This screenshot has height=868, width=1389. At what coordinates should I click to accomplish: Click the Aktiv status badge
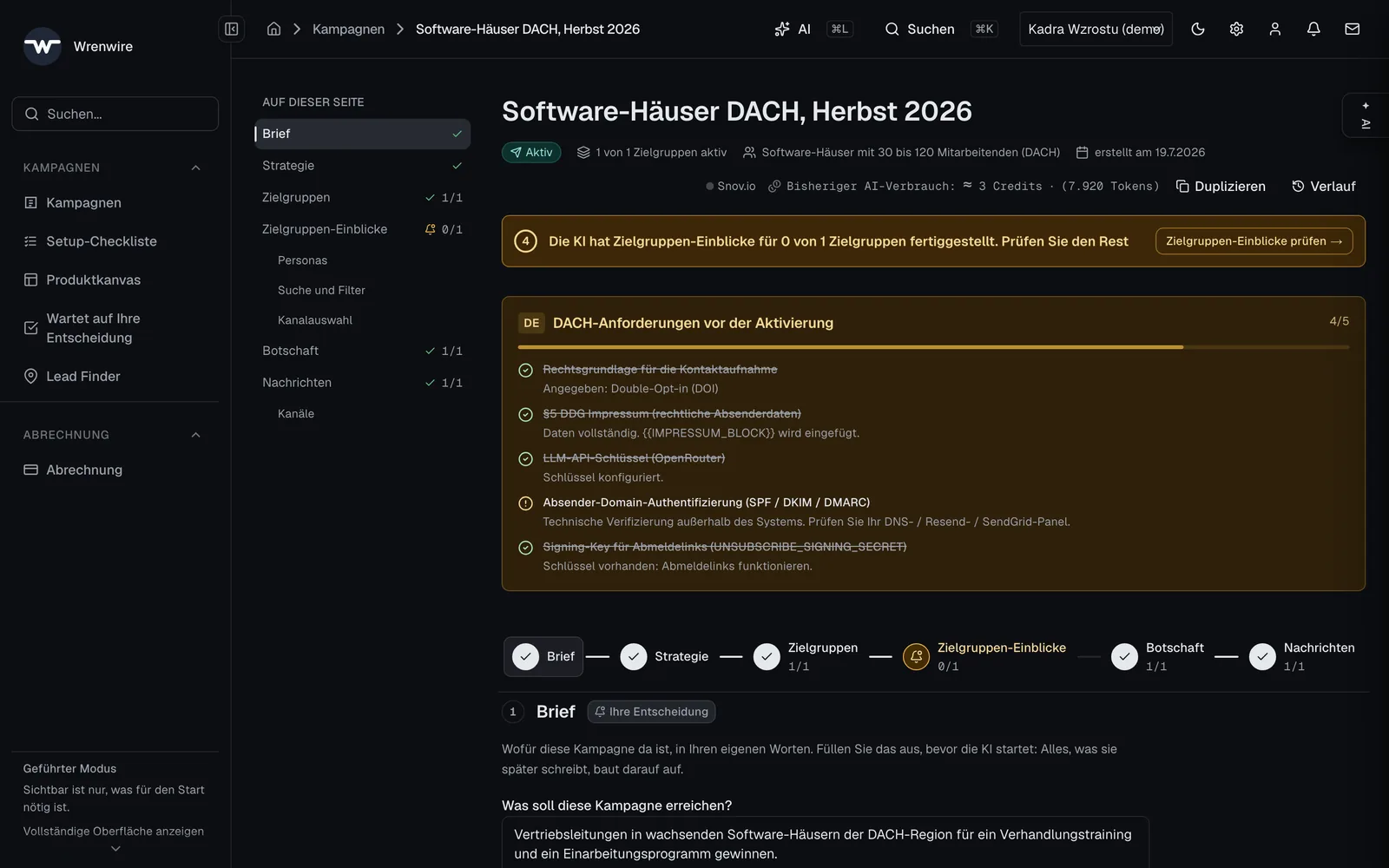click(531, 152)
